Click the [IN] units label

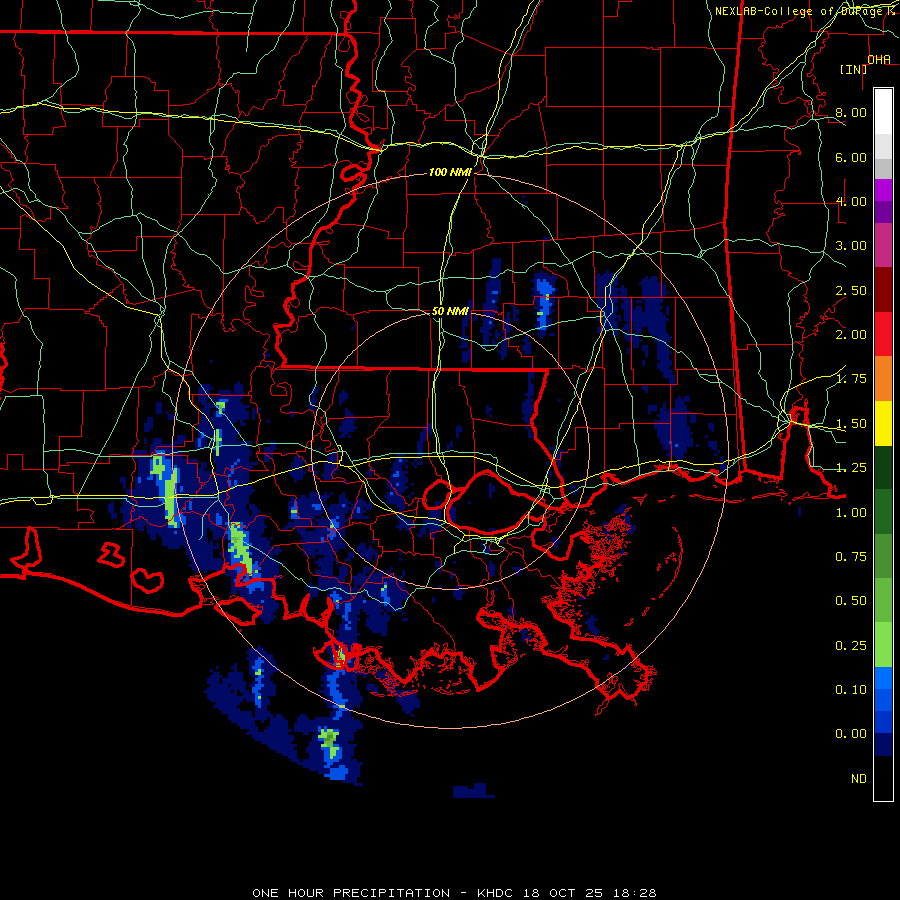[x=854, y=69]
